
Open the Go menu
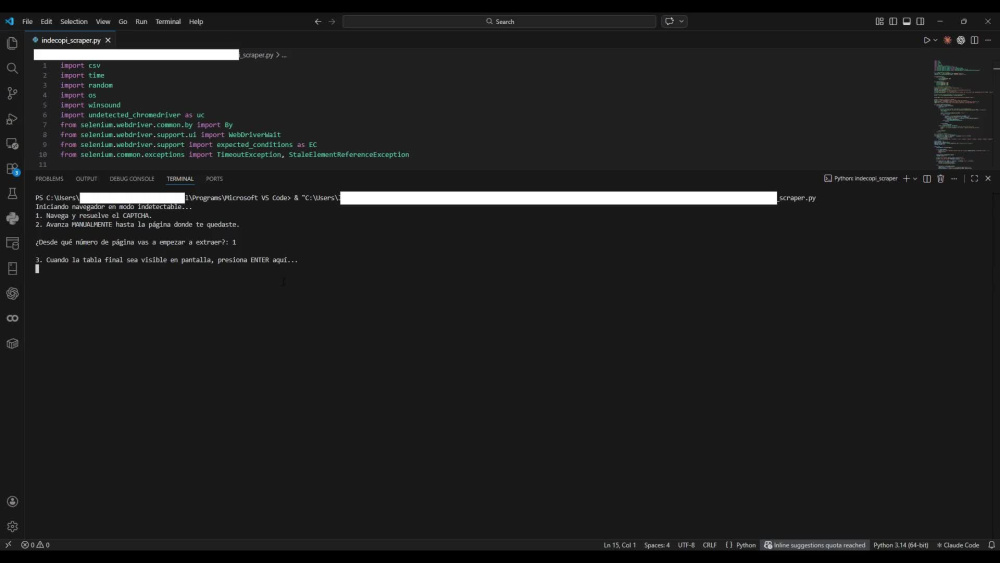pos(122,21)
